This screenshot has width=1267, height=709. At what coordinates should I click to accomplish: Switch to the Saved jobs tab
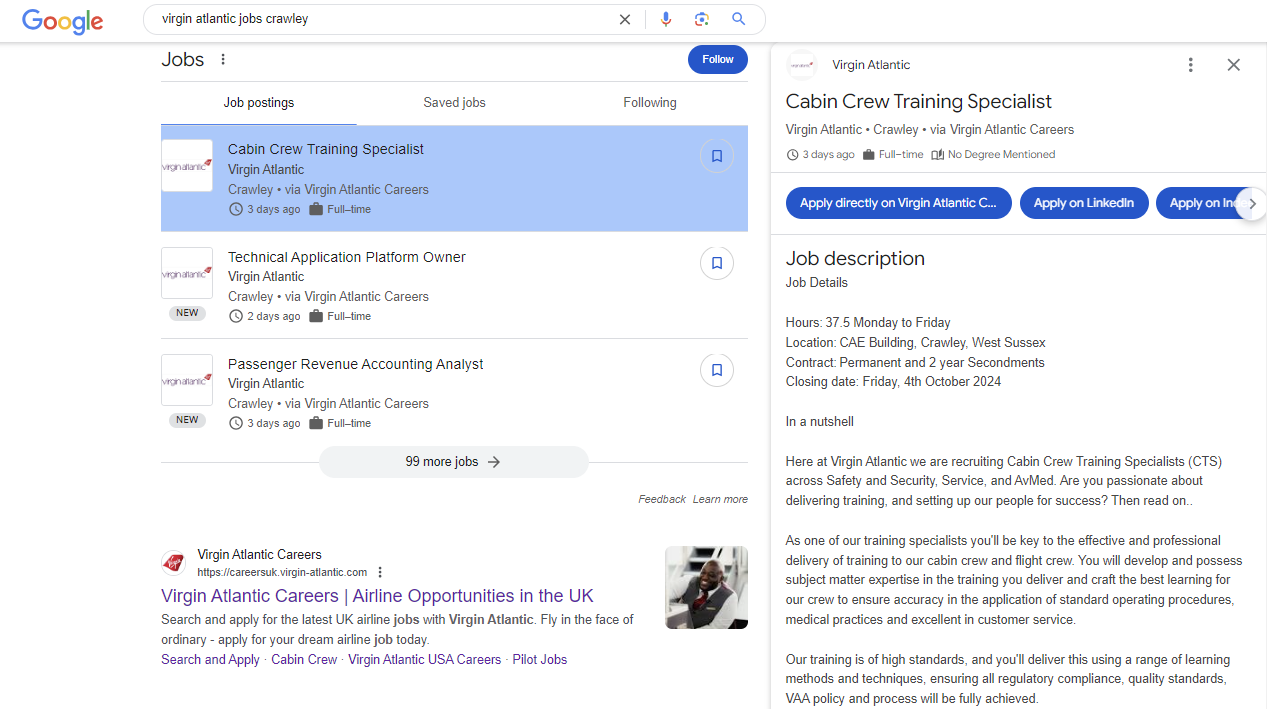454,102
